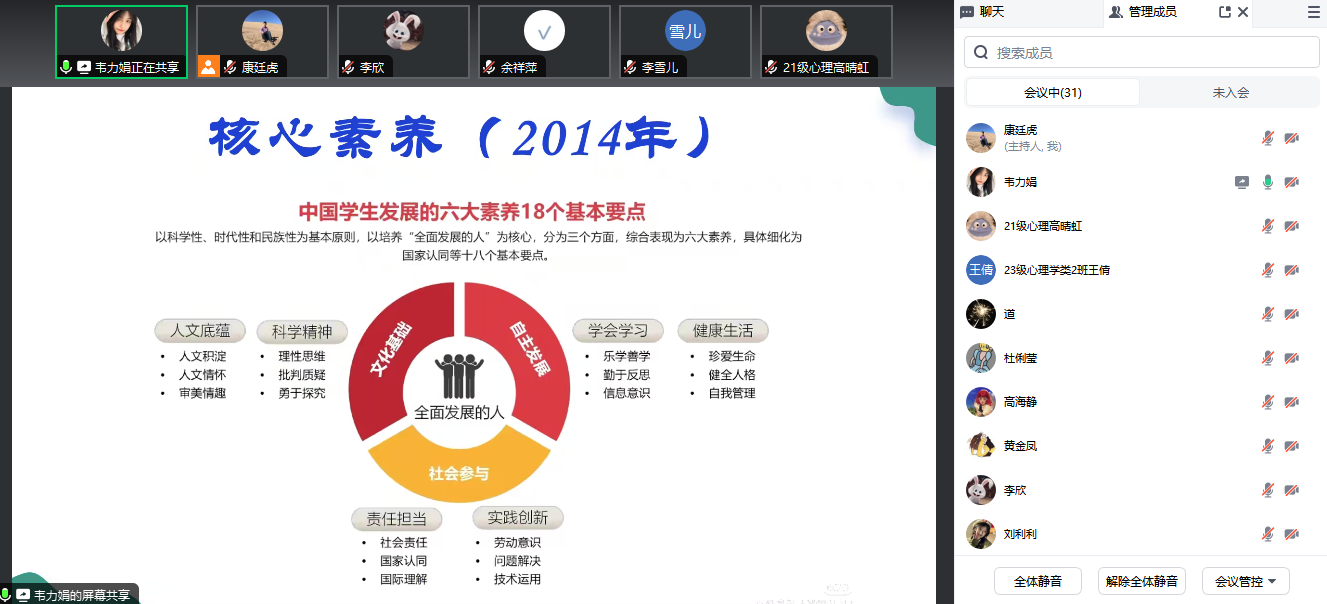1327x604 pixels.
Task: Click muted mic icon for 21级心理高晴虹
Action: coord(1268,226)
